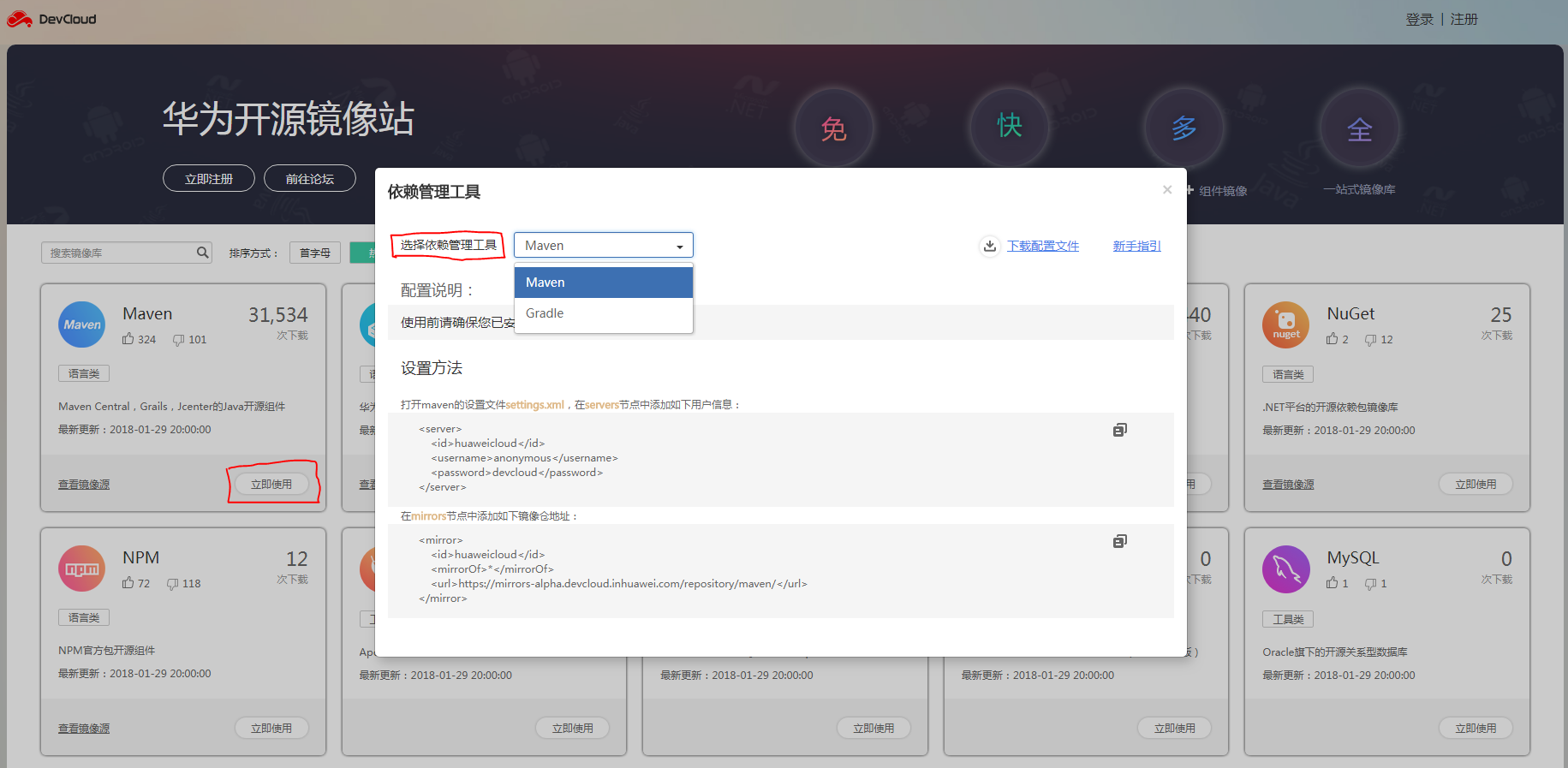Image resolution: width=1568 pixels, height=768 pixels.
Task: Sort by 首字母 button
Action: tap(315, 253)
